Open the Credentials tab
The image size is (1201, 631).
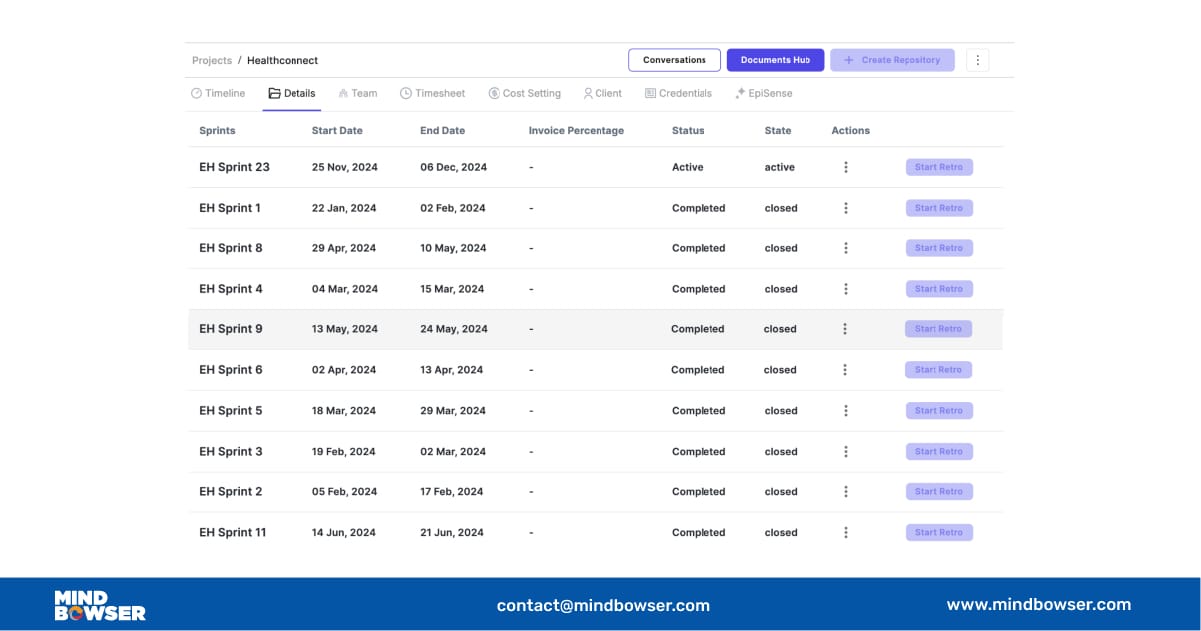678,93
